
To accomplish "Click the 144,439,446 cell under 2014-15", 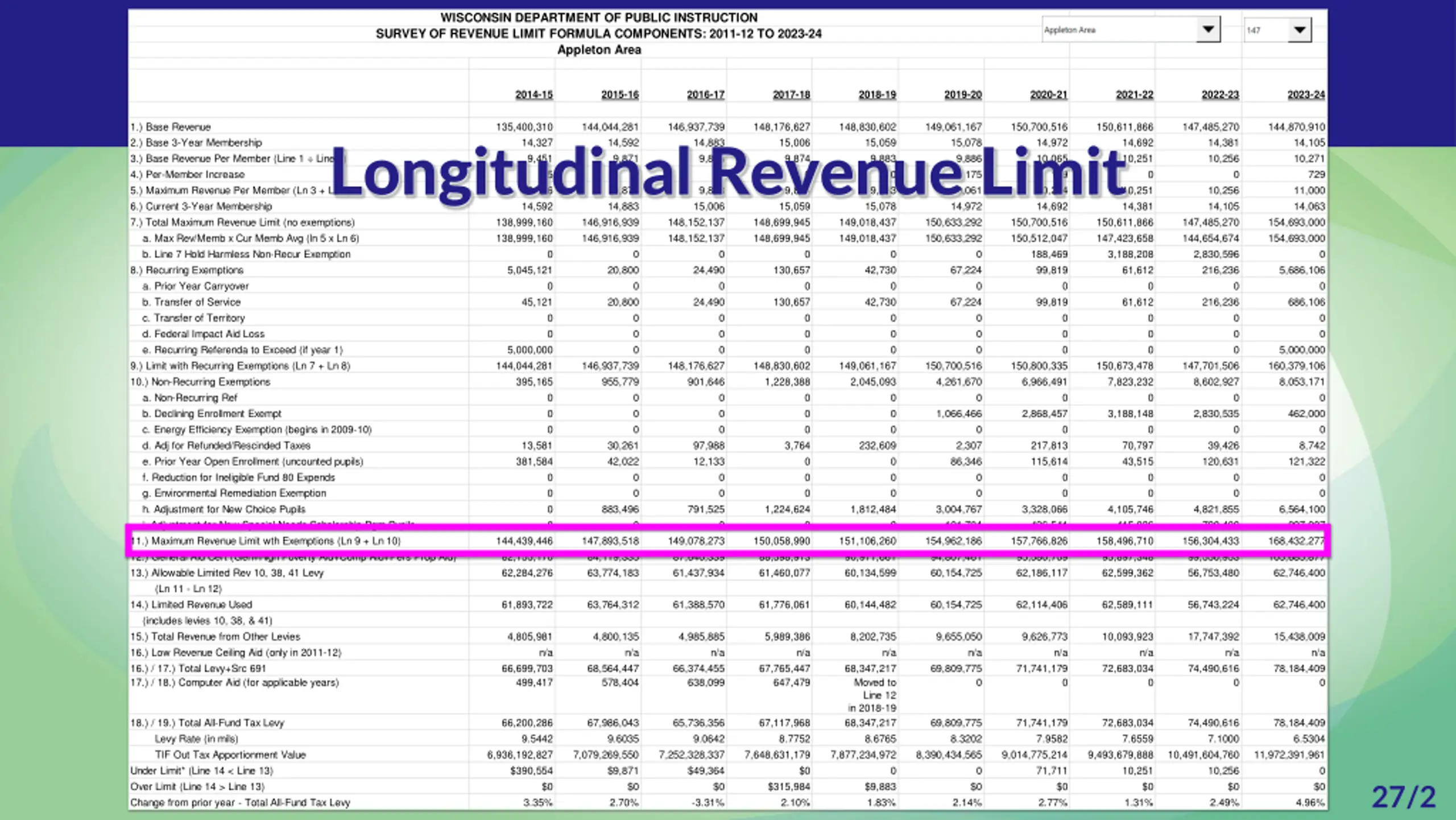I will [524, 541].
